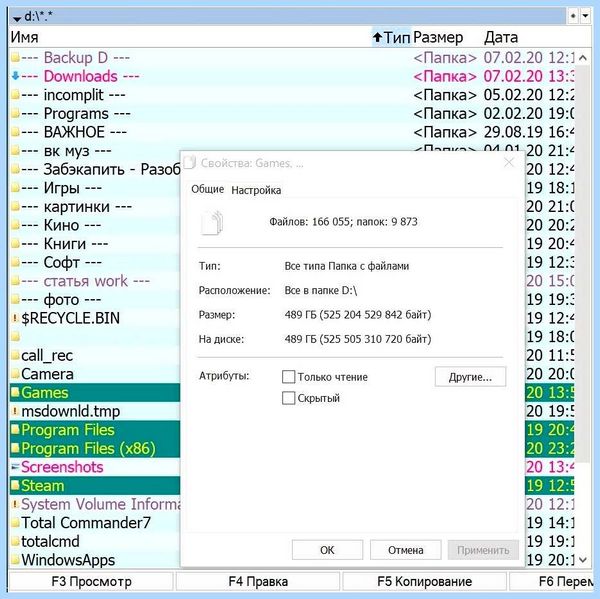Close the Свойства properties dialog

(x=509, y=163)
